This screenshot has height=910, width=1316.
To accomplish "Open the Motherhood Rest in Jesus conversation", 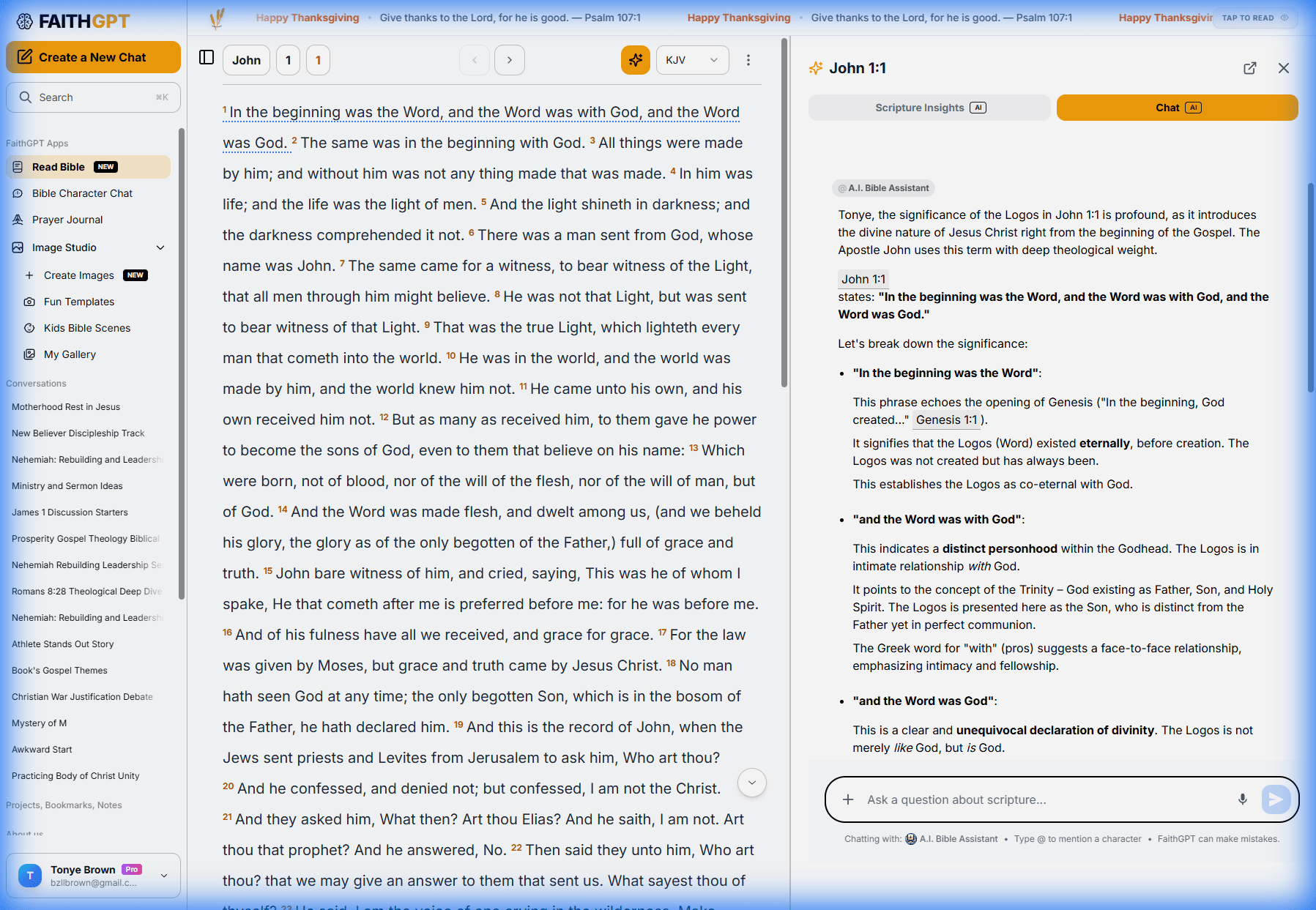I will click(66, 407).
